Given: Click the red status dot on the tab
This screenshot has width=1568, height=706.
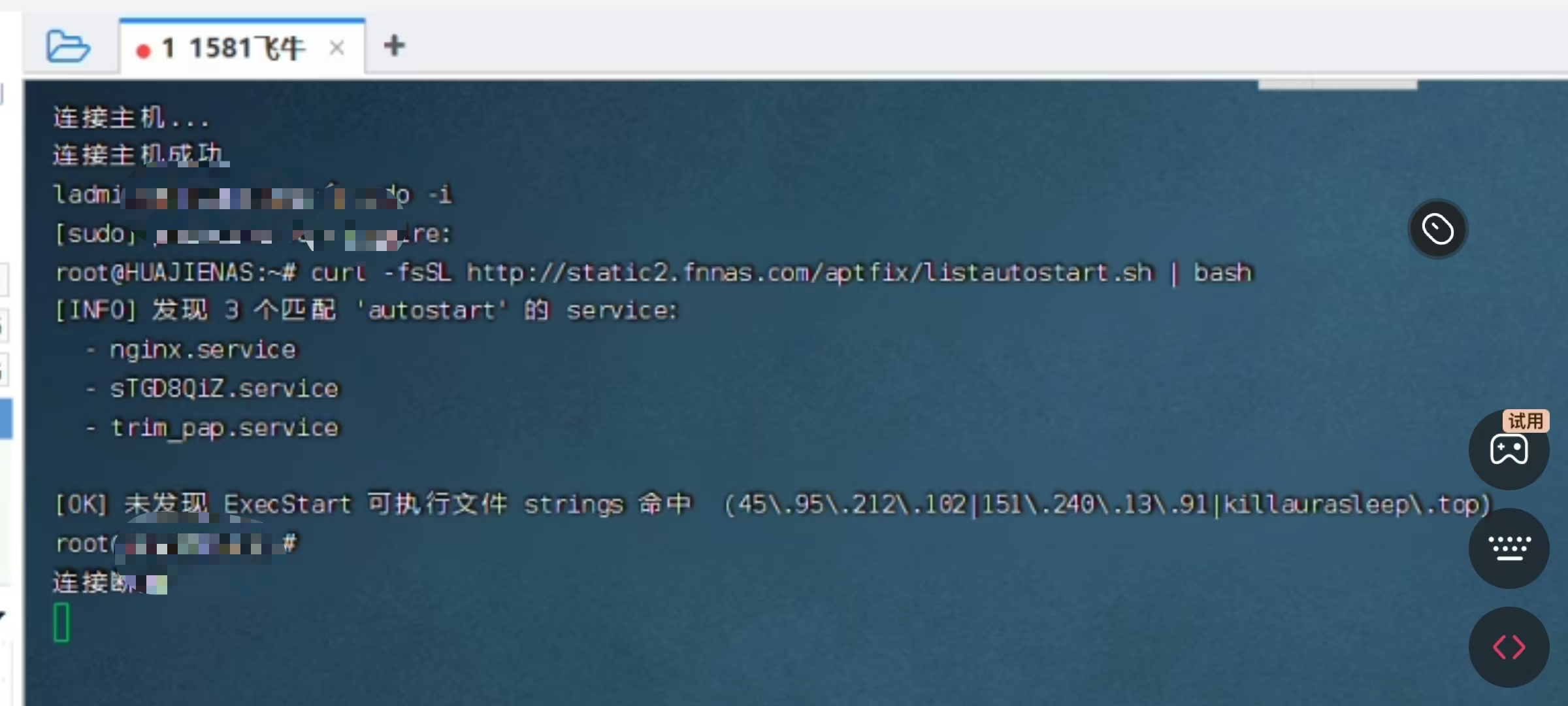Looking at the screenshot, I should [x=144, y=50].
